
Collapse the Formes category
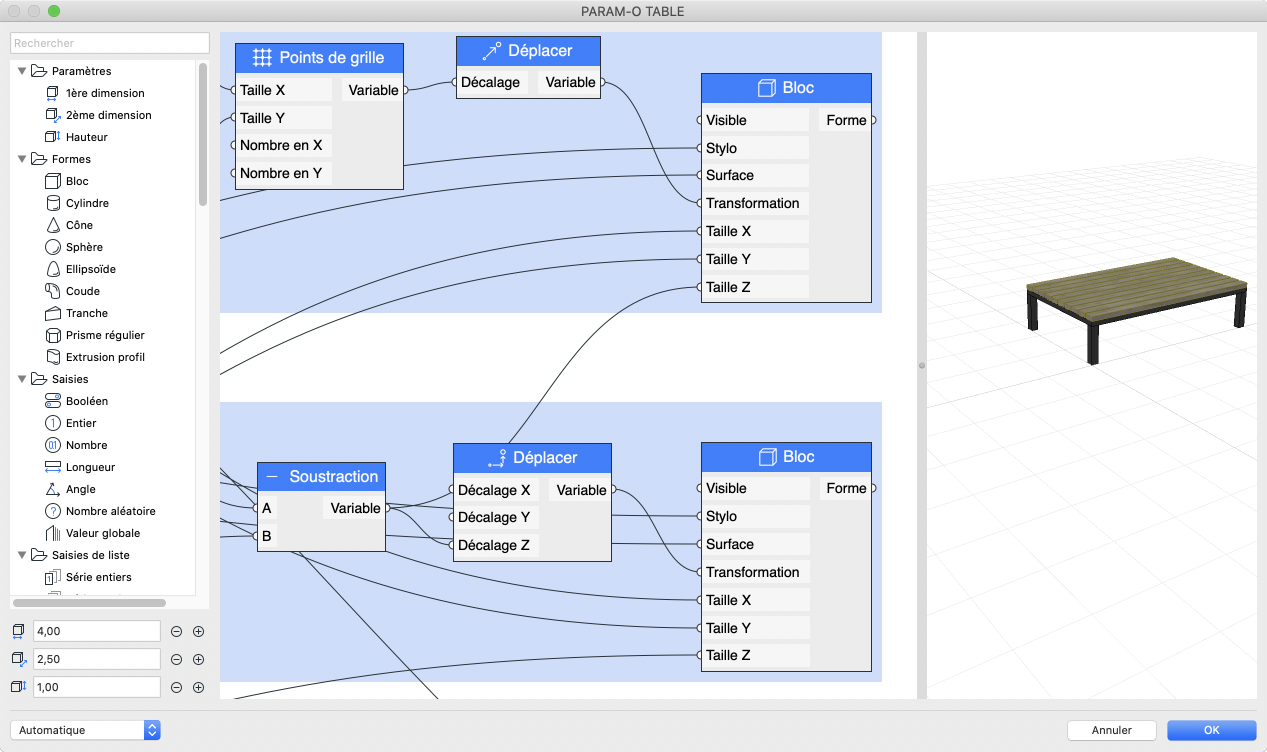(x=22, y=159)
